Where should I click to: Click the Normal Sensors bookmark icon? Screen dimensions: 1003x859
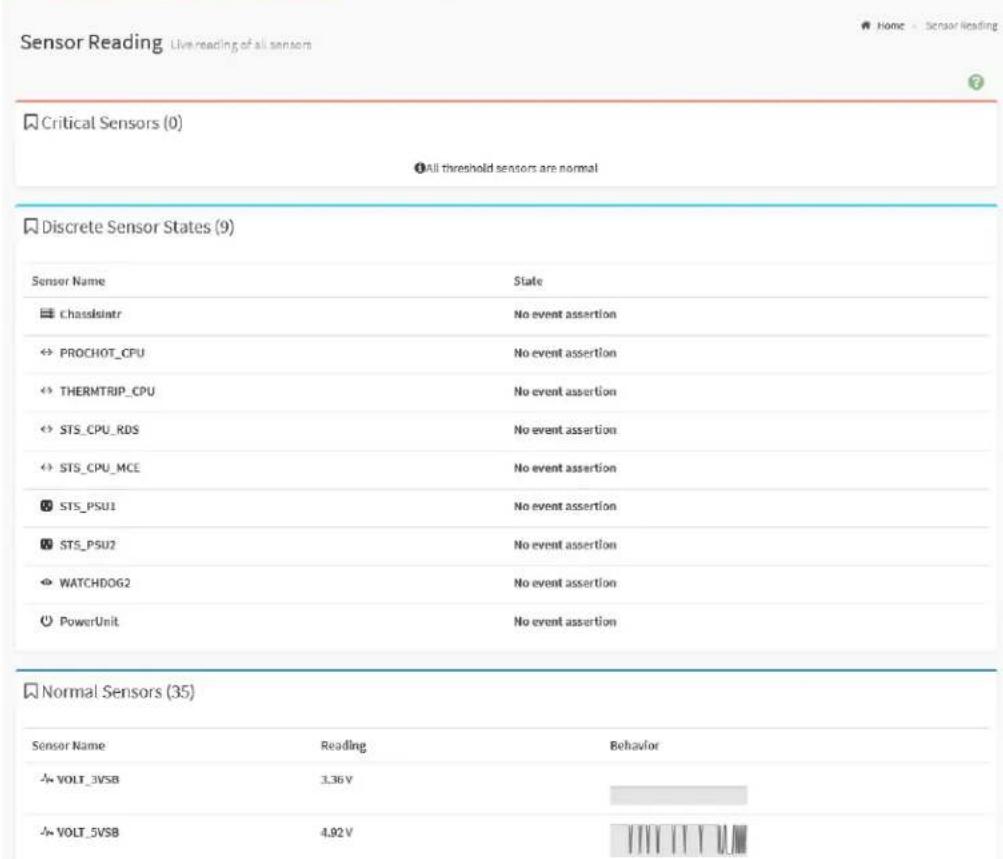[30, 691]
